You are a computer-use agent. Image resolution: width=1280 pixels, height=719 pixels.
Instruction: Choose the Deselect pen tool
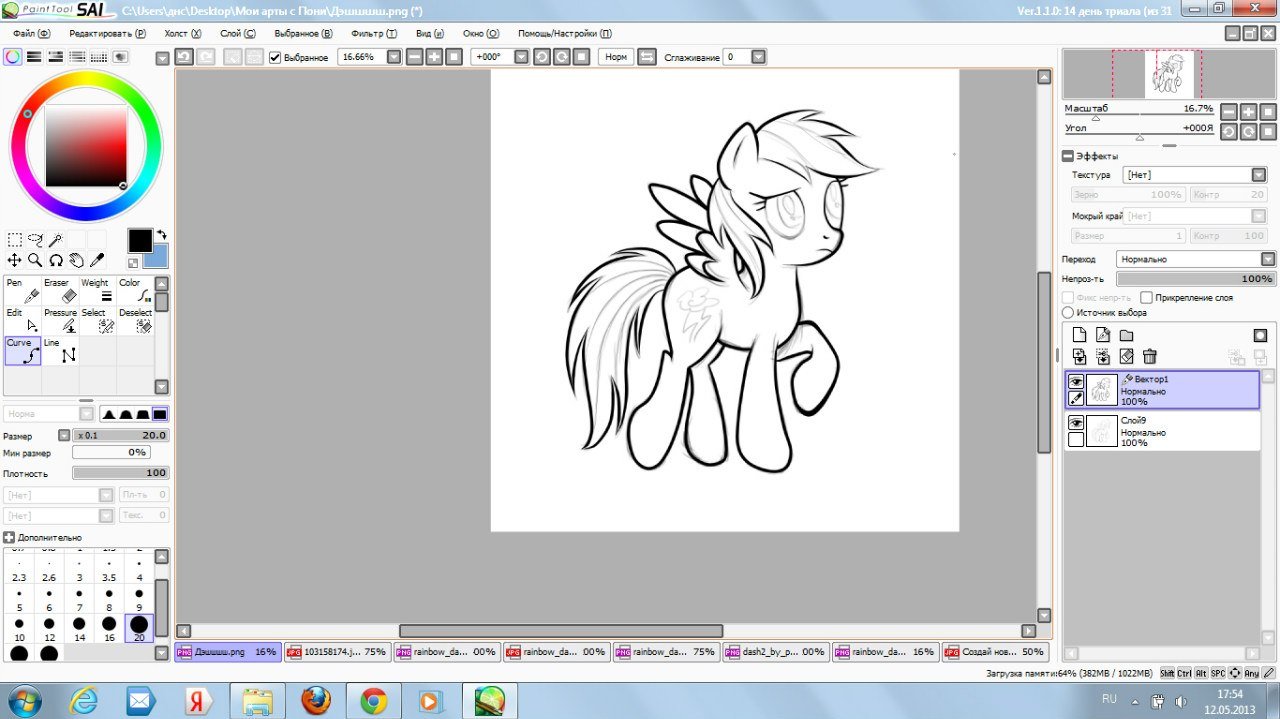coord(135,320)
